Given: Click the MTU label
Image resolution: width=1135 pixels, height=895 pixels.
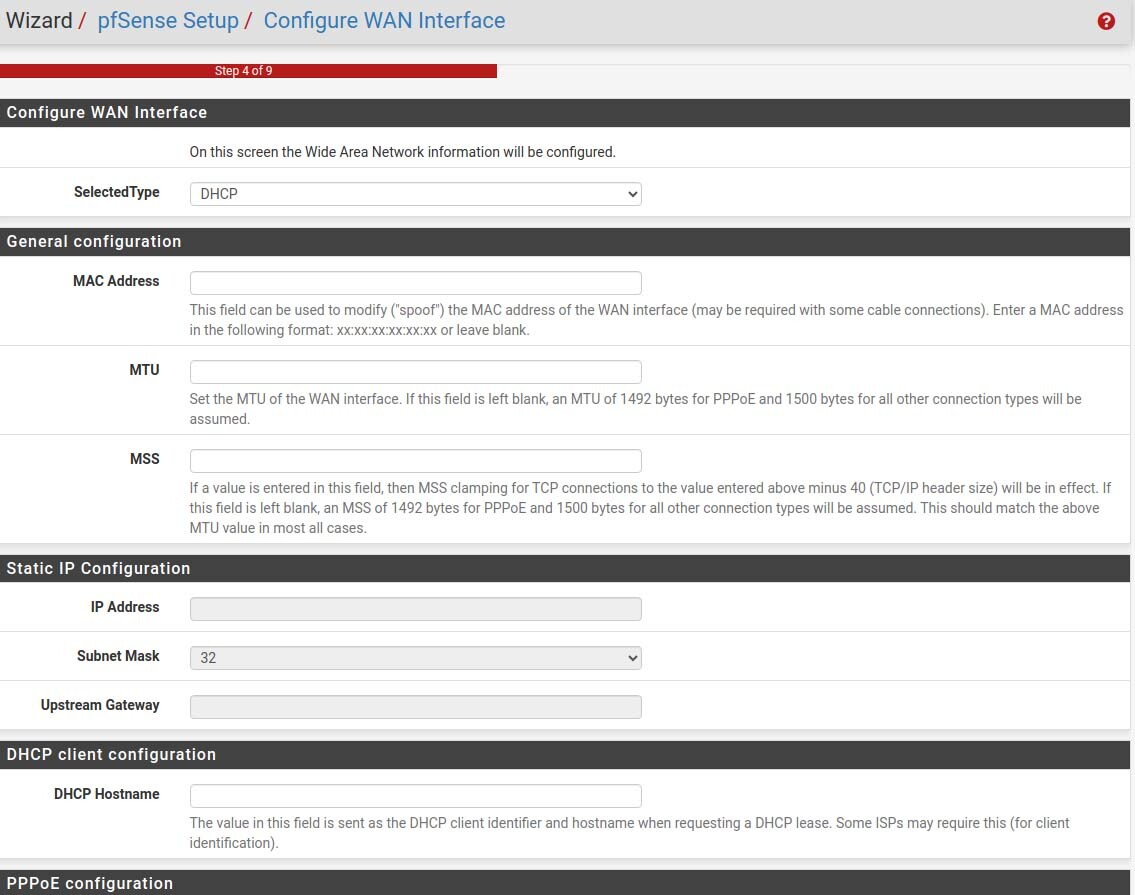Looking at the screenshot, I should pyautogui.click(x=144, y=370).
